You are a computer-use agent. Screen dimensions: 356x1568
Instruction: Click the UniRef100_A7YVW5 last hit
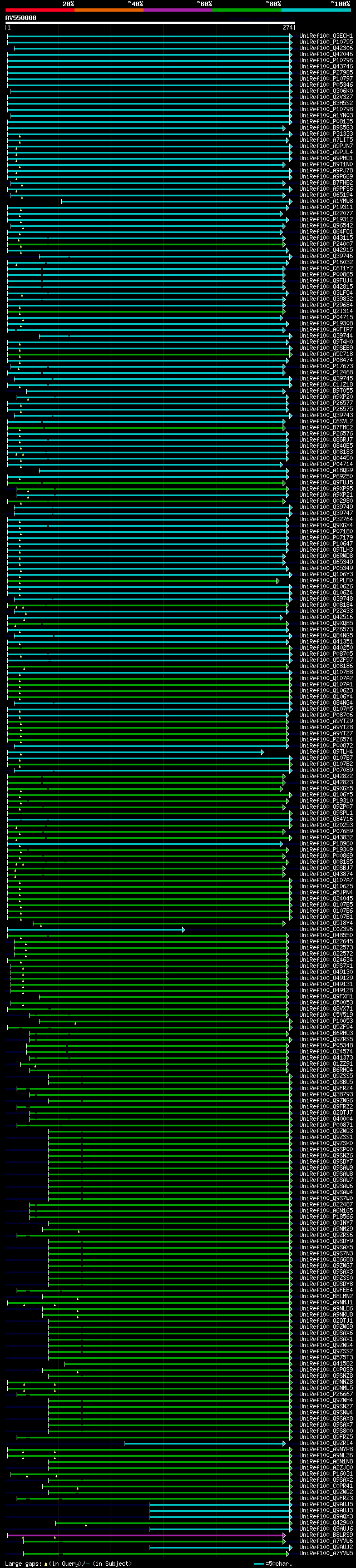tap(325, 1554)
